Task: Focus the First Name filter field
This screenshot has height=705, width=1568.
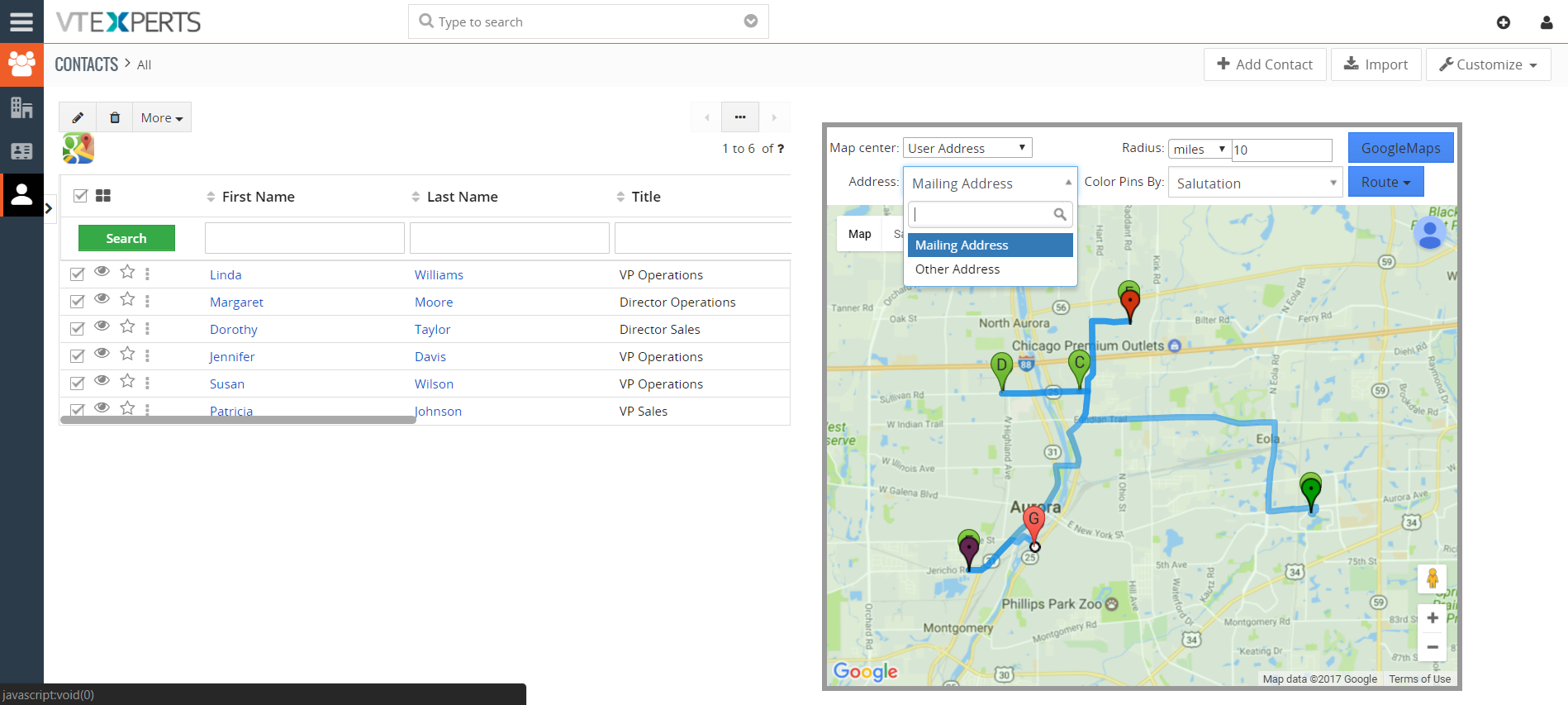Action: pyautogui.click(x=305, y=238)
